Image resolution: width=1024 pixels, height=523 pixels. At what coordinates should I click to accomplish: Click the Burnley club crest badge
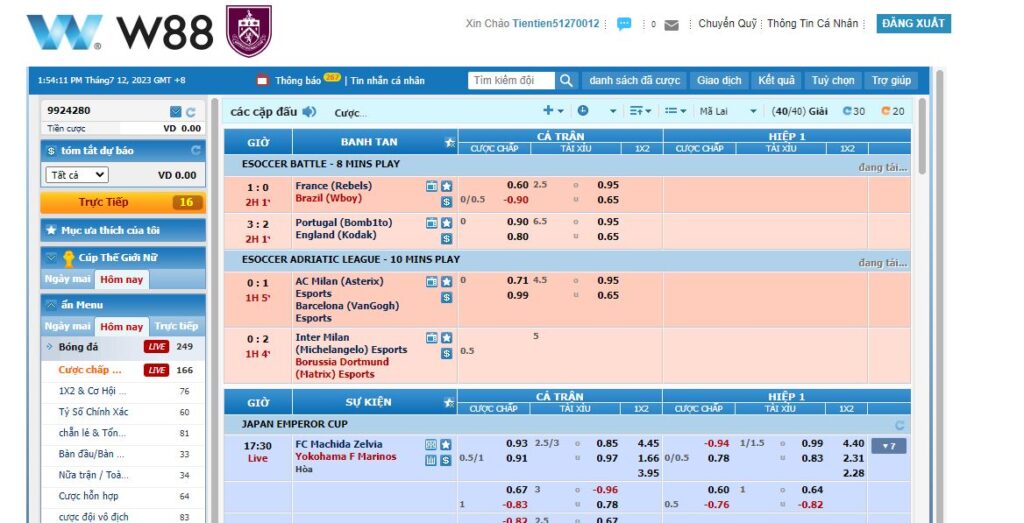pos(249,31)
